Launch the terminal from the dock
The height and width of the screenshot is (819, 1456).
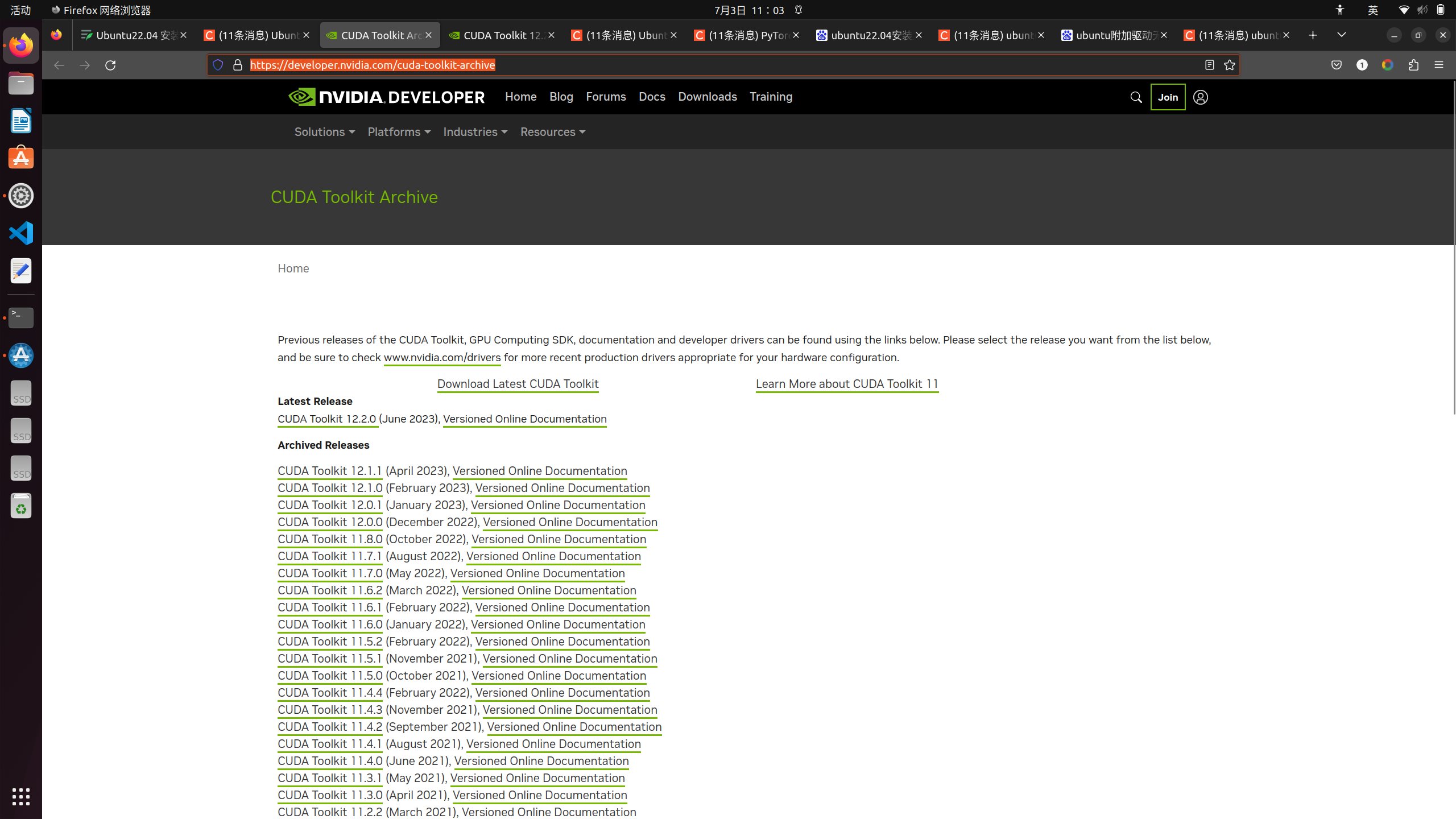tap(20, 318)
